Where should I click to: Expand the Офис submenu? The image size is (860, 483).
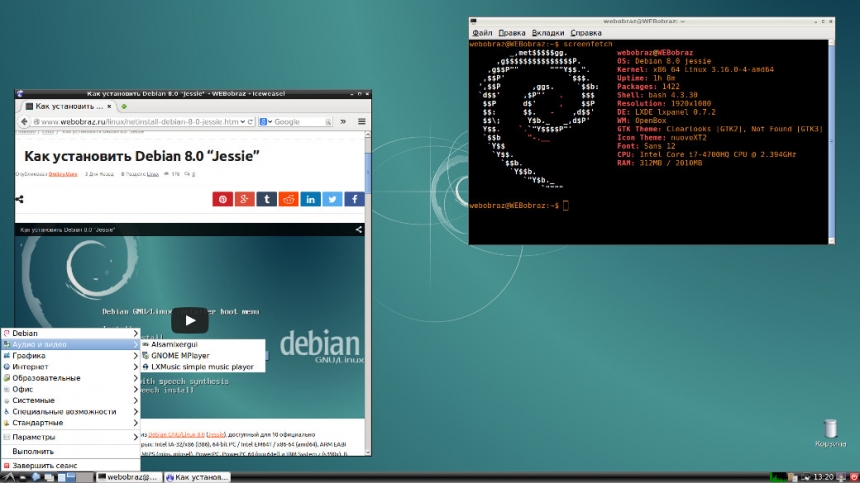[70, 389]
